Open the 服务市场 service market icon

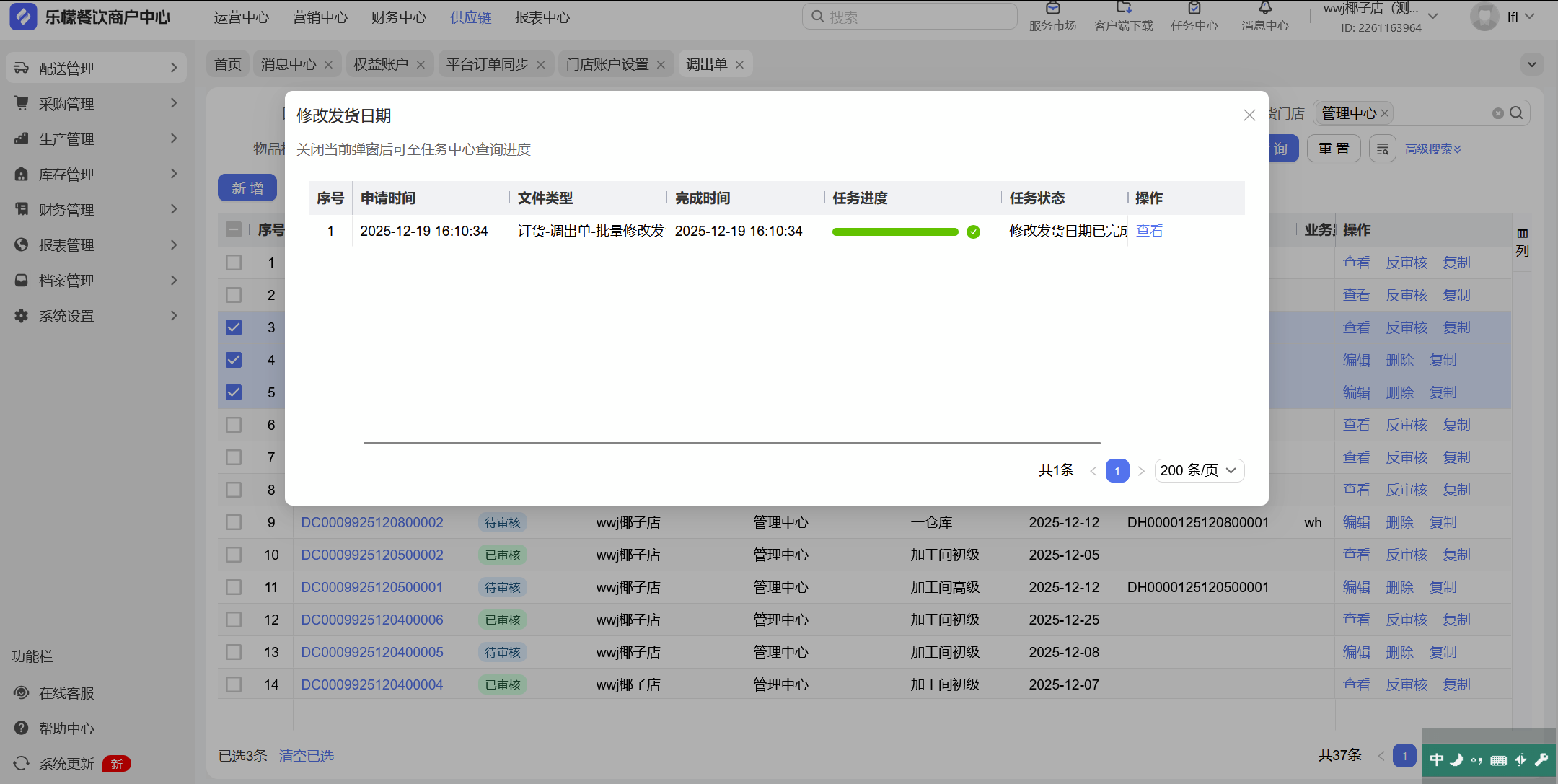pos(1052,9)
